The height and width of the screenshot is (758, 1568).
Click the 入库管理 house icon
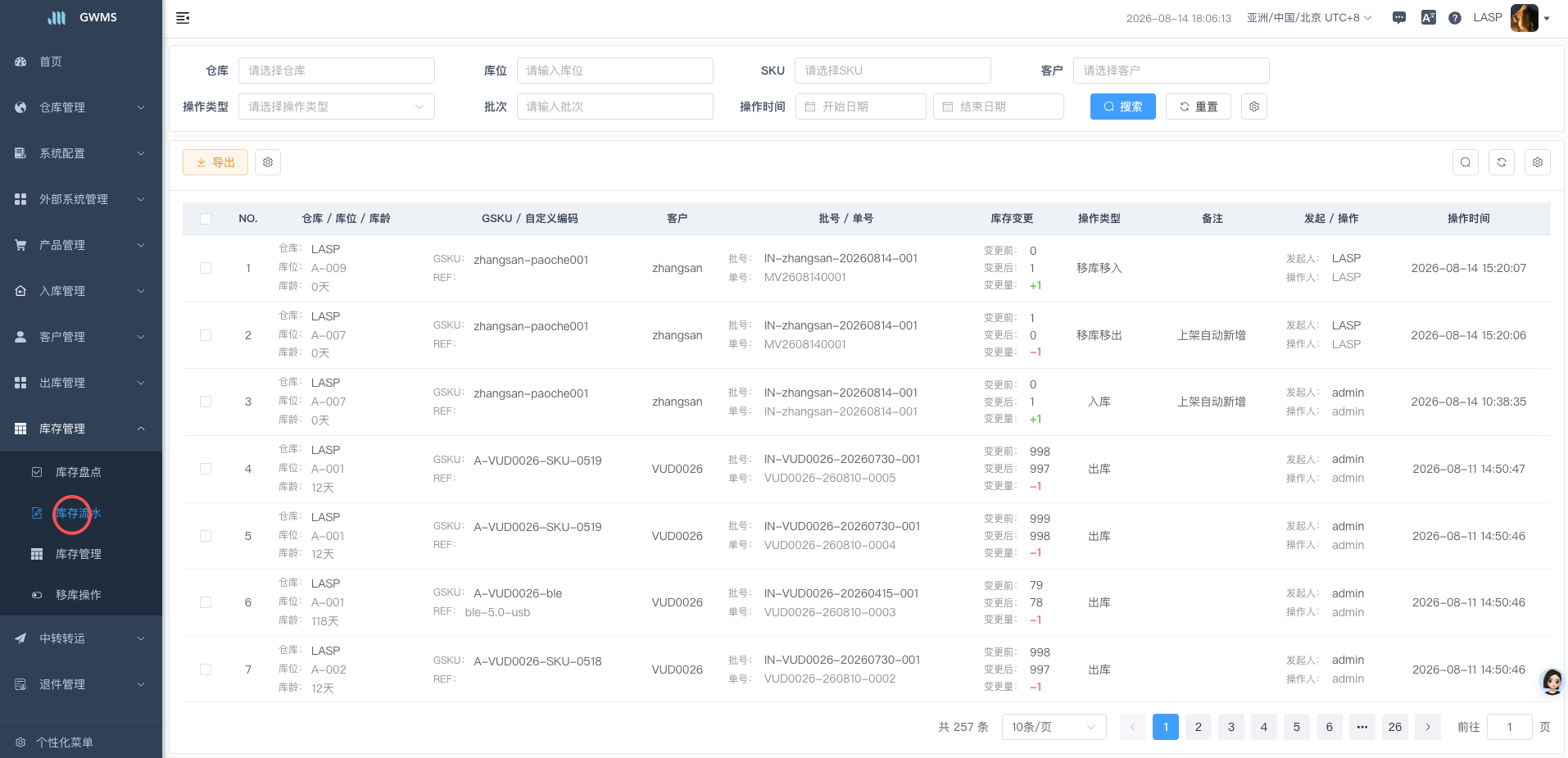point(20,291)
